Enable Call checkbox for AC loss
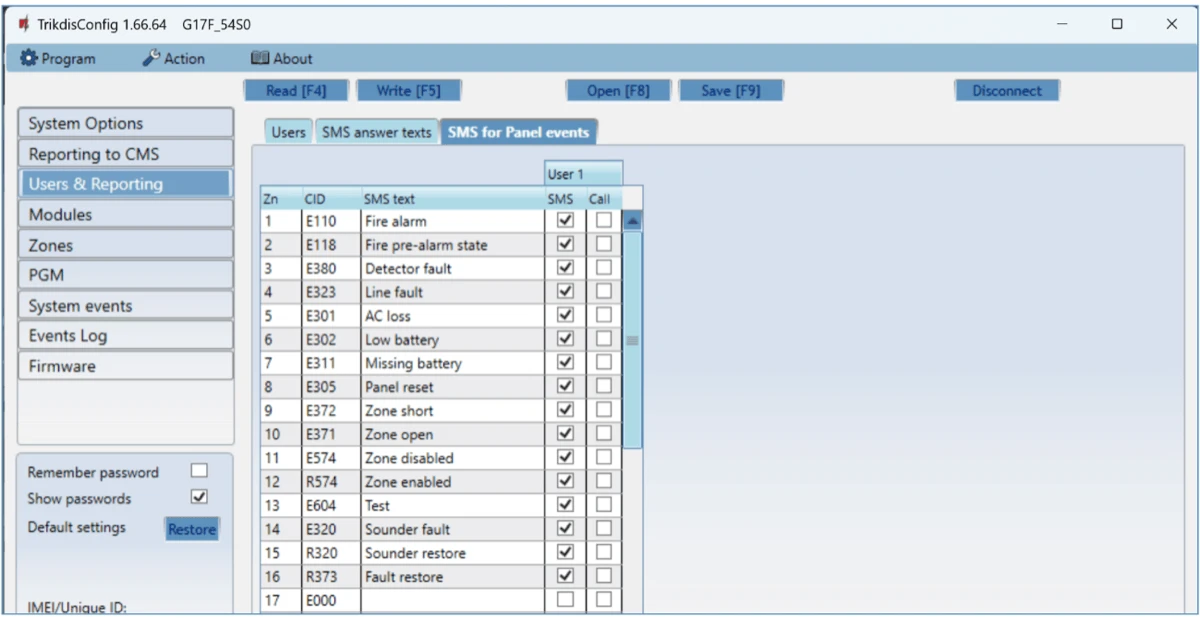This screenshot has width=1200, height=618. click(603, 316)
